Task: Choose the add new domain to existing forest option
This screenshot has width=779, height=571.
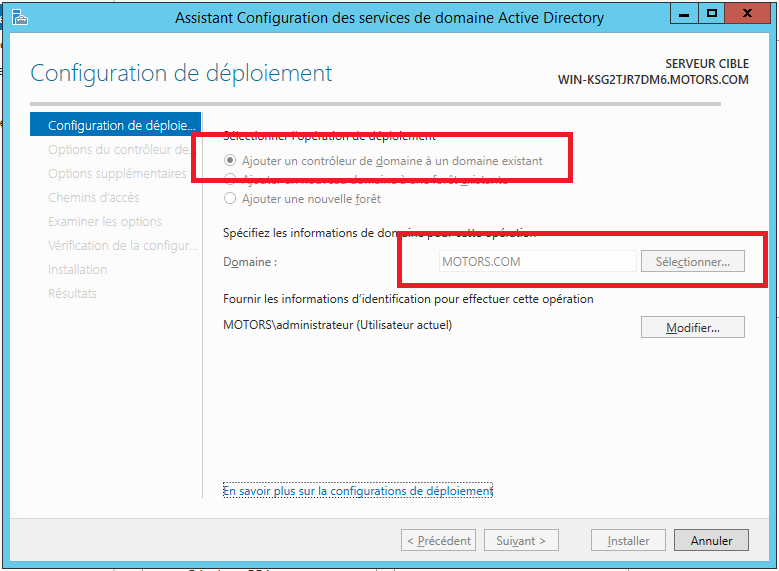Action: coord(231,180)
